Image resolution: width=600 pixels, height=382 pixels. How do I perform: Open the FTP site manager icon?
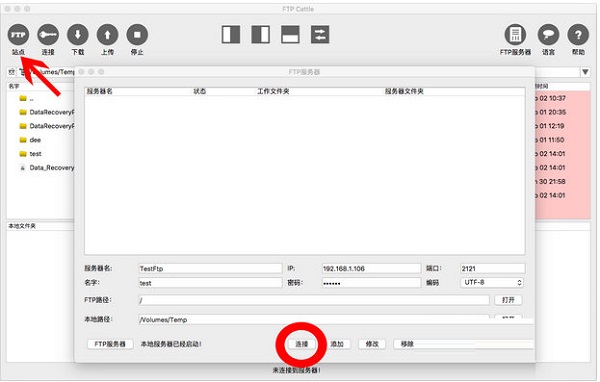[x=18, y=35]
